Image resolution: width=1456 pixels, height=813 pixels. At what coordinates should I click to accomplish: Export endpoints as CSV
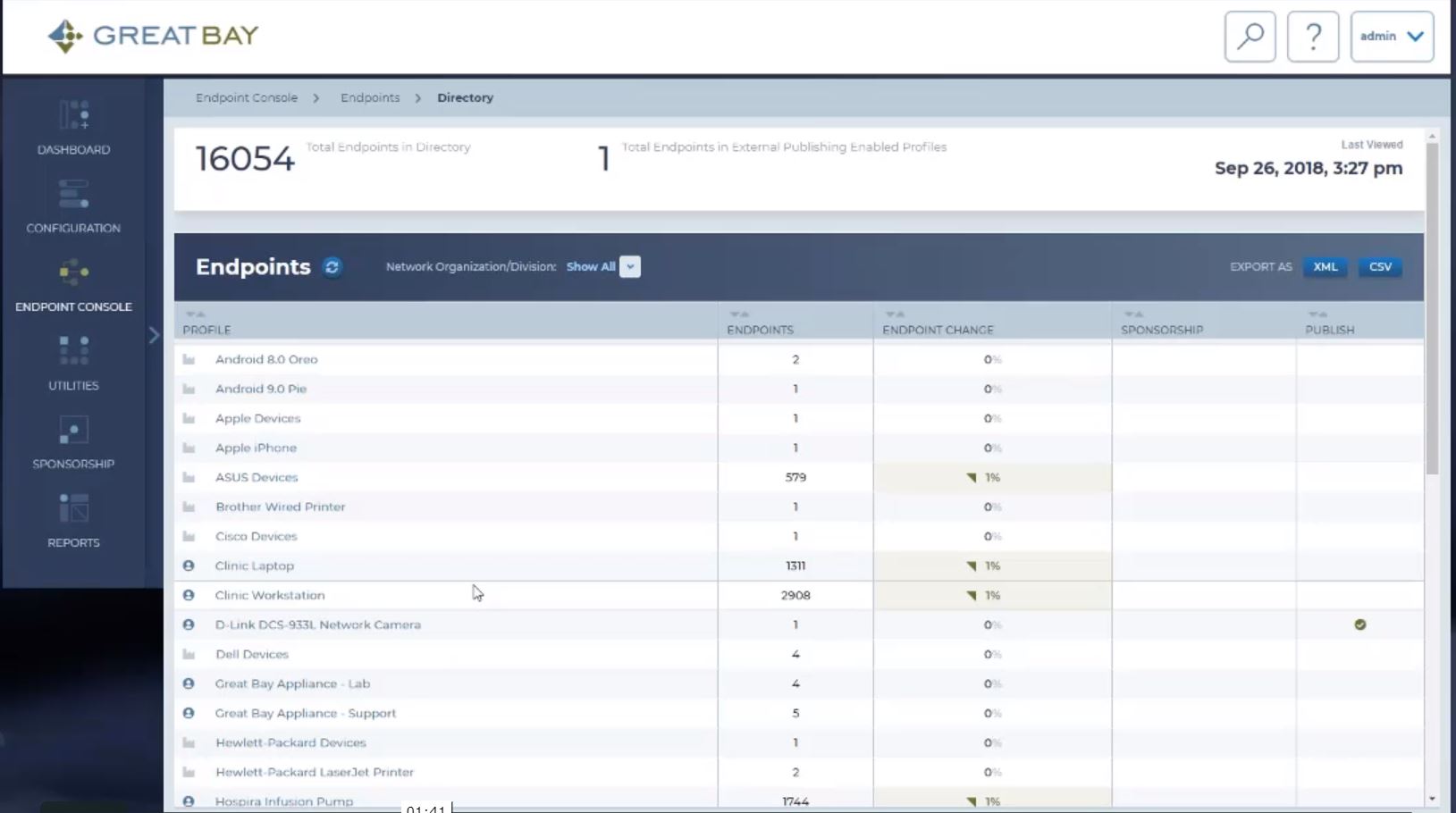pos(1380,267)
